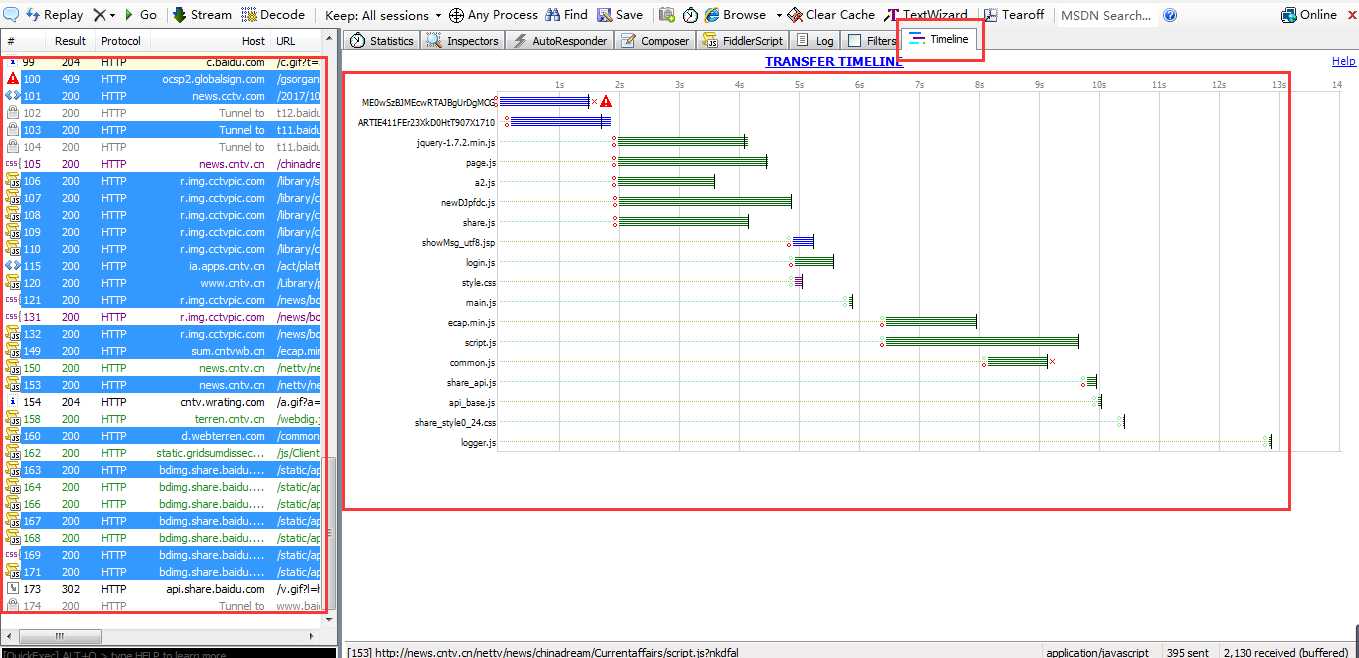Screen dimensions: 1359x658
Task: Click the script.js timeline bar
Action: pos(982,342)
